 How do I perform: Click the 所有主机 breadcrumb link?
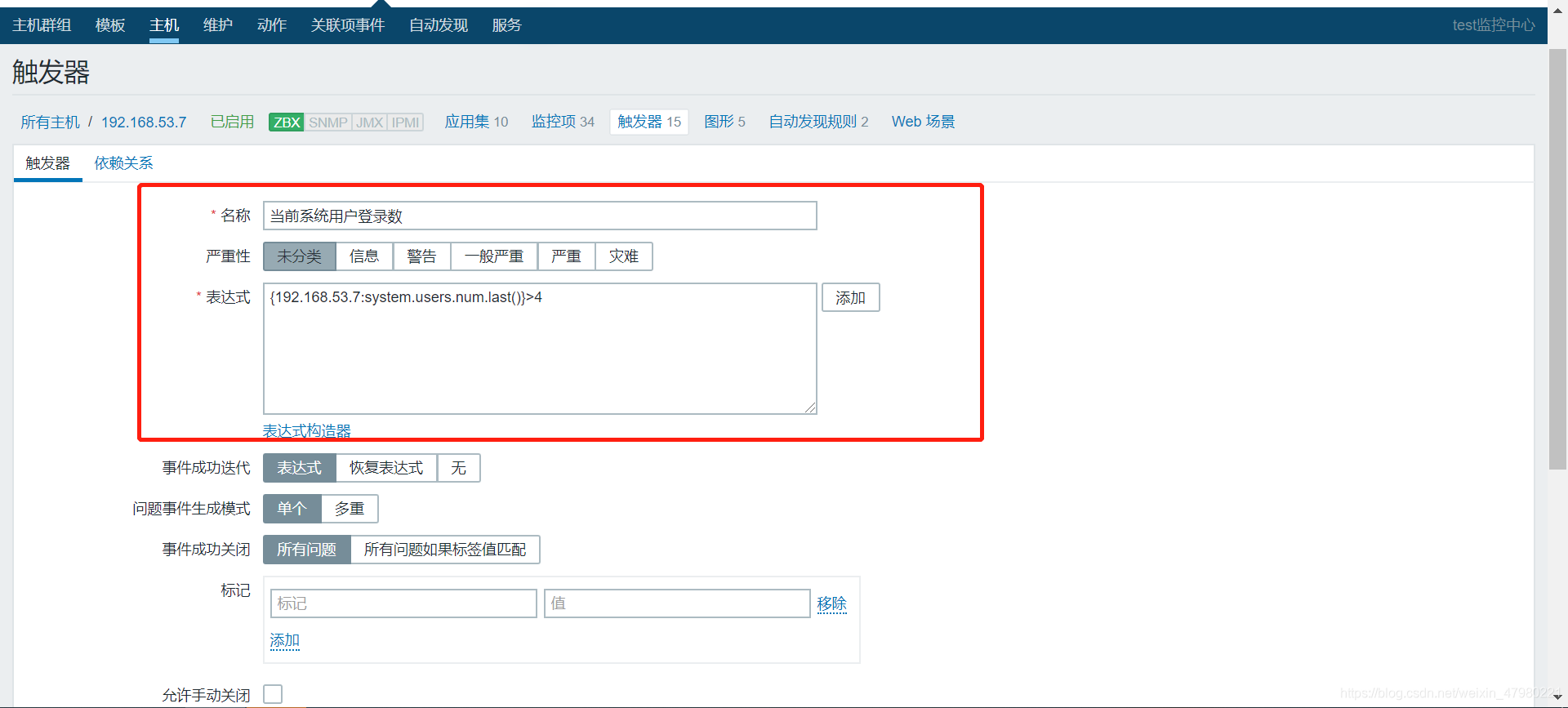[51, 122]
